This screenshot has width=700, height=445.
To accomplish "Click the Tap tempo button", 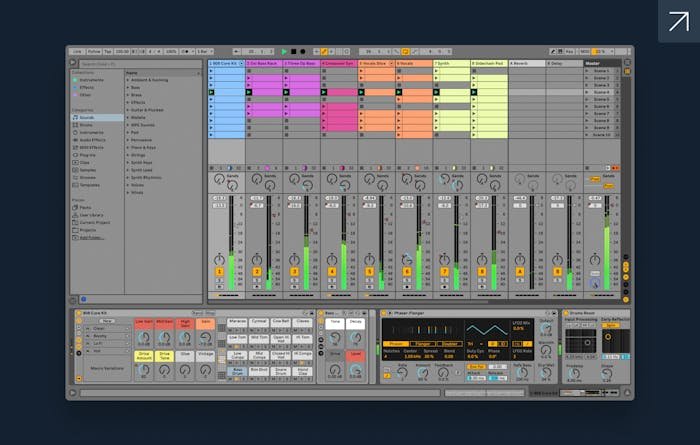I will pos(106,51).
